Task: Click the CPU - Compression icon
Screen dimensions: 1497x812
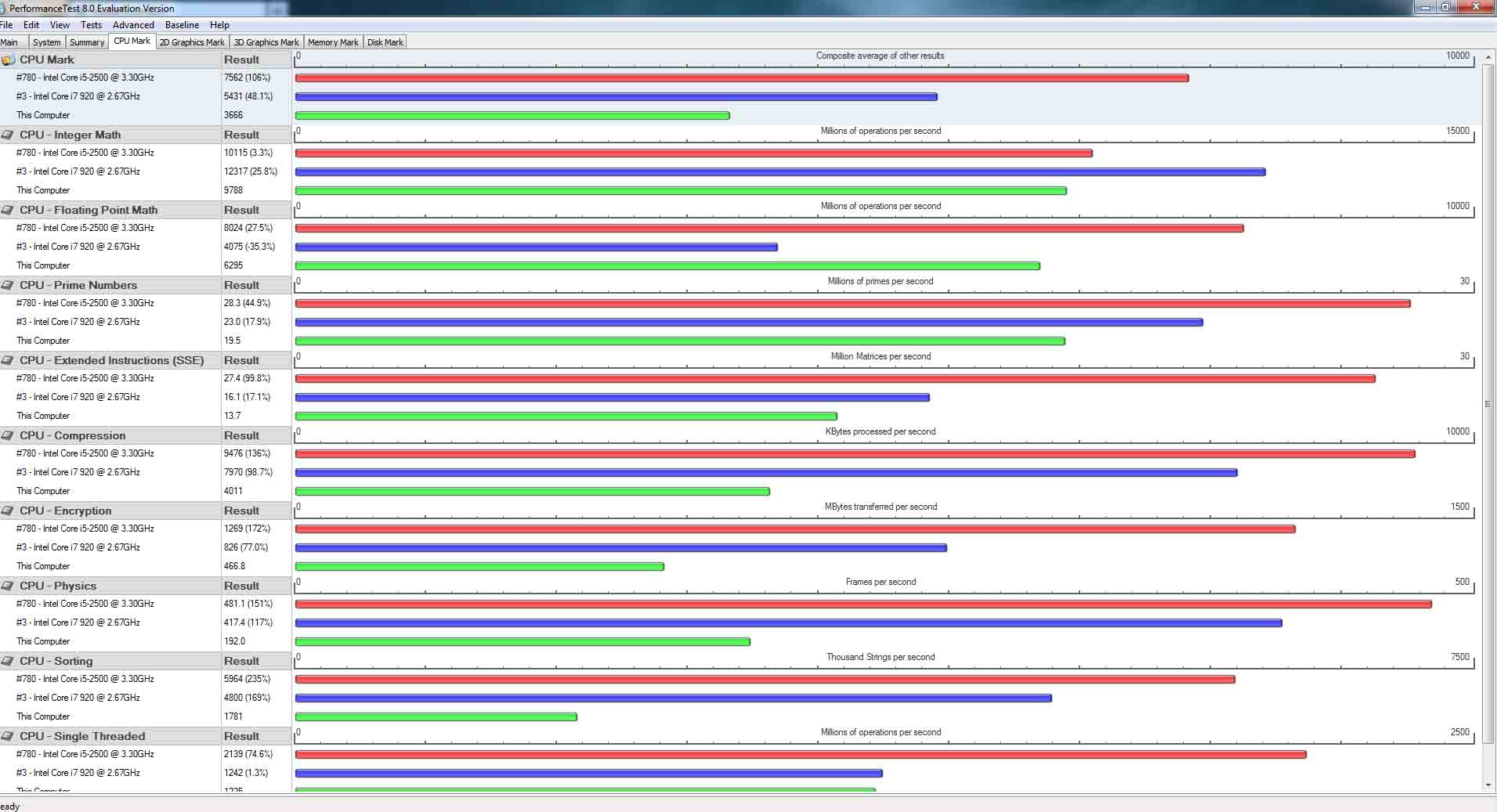Action: 9,435
